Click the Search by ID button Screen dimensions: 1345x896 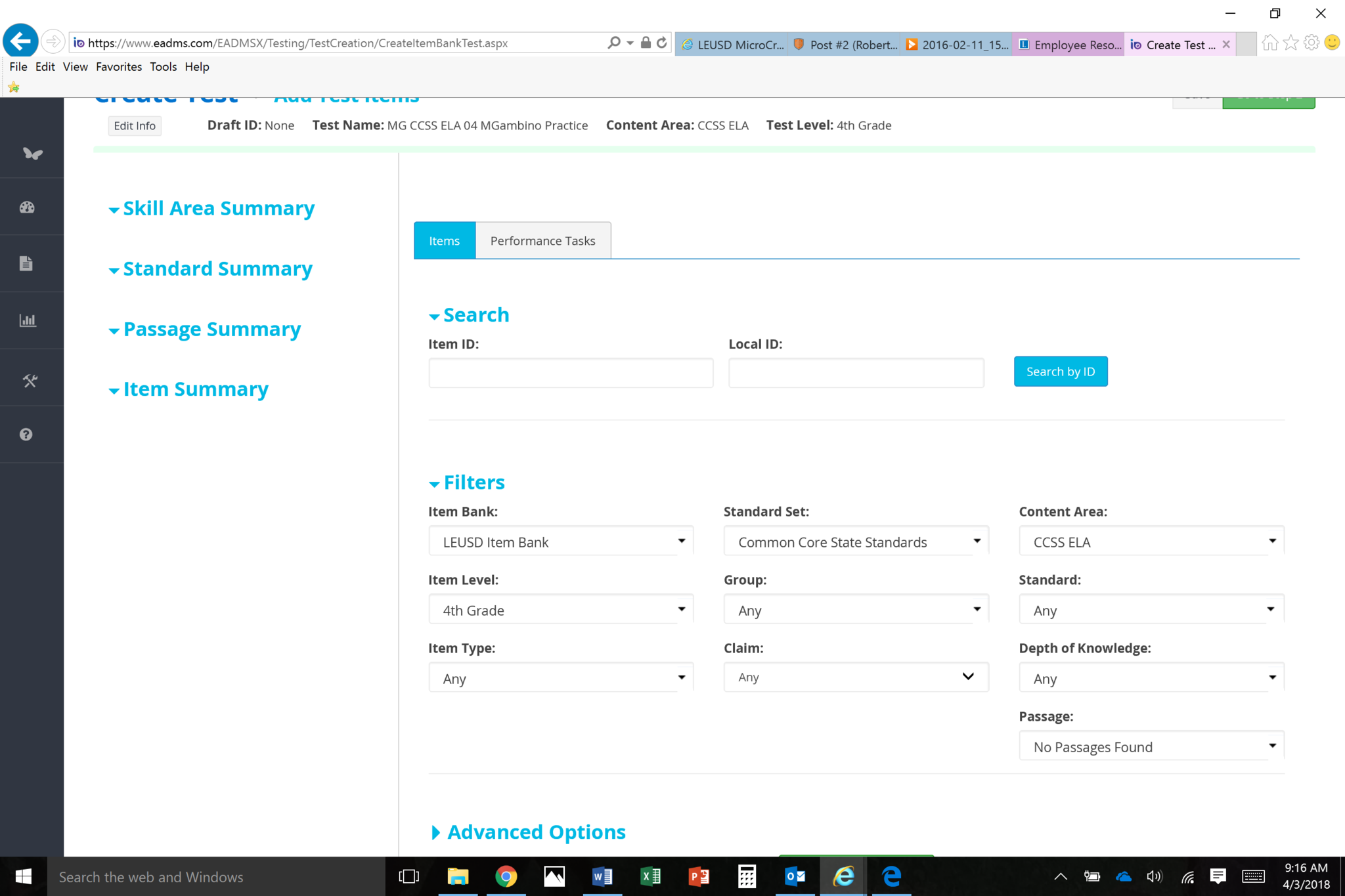[x=1060, y=372]
